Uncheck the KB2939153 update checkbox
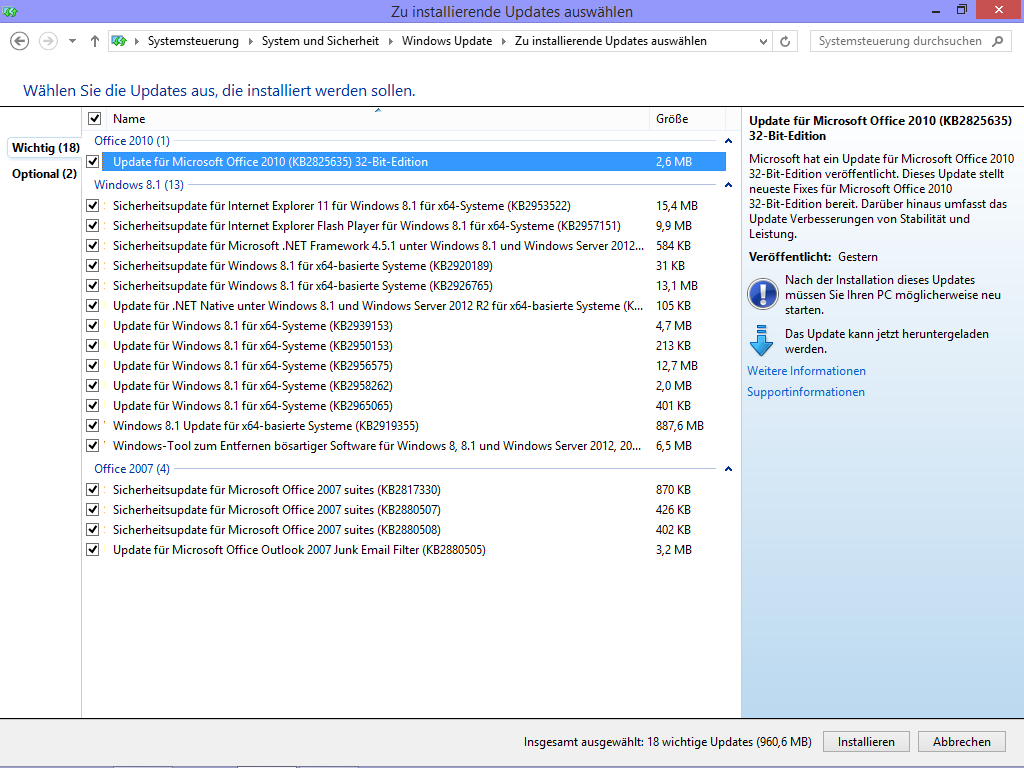This screenshot has width=1024, height=768. pyautogui.click(x=93, y=325)
